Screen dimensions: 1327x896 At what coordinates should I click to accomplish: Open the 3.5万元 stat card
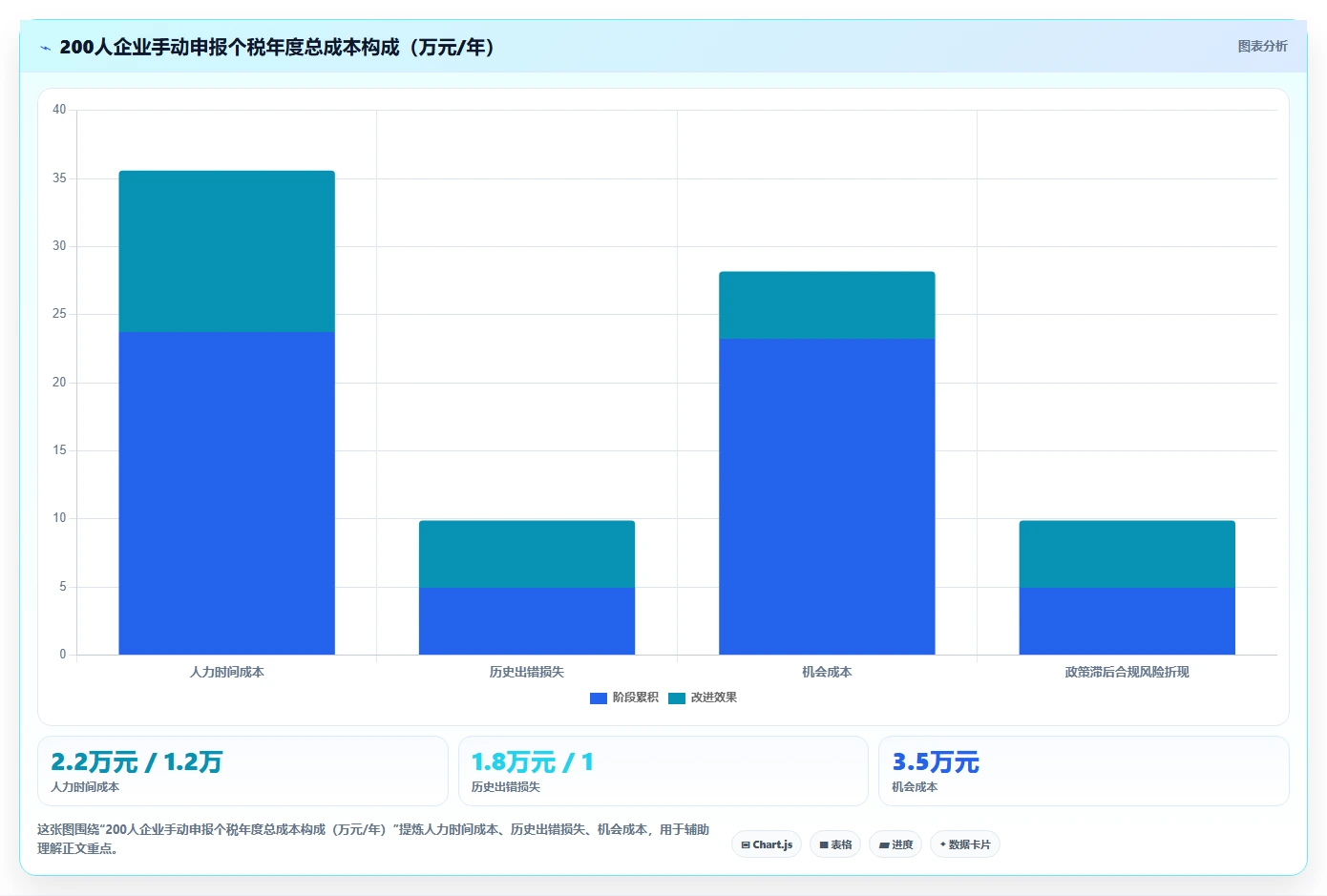[1084, 771]
